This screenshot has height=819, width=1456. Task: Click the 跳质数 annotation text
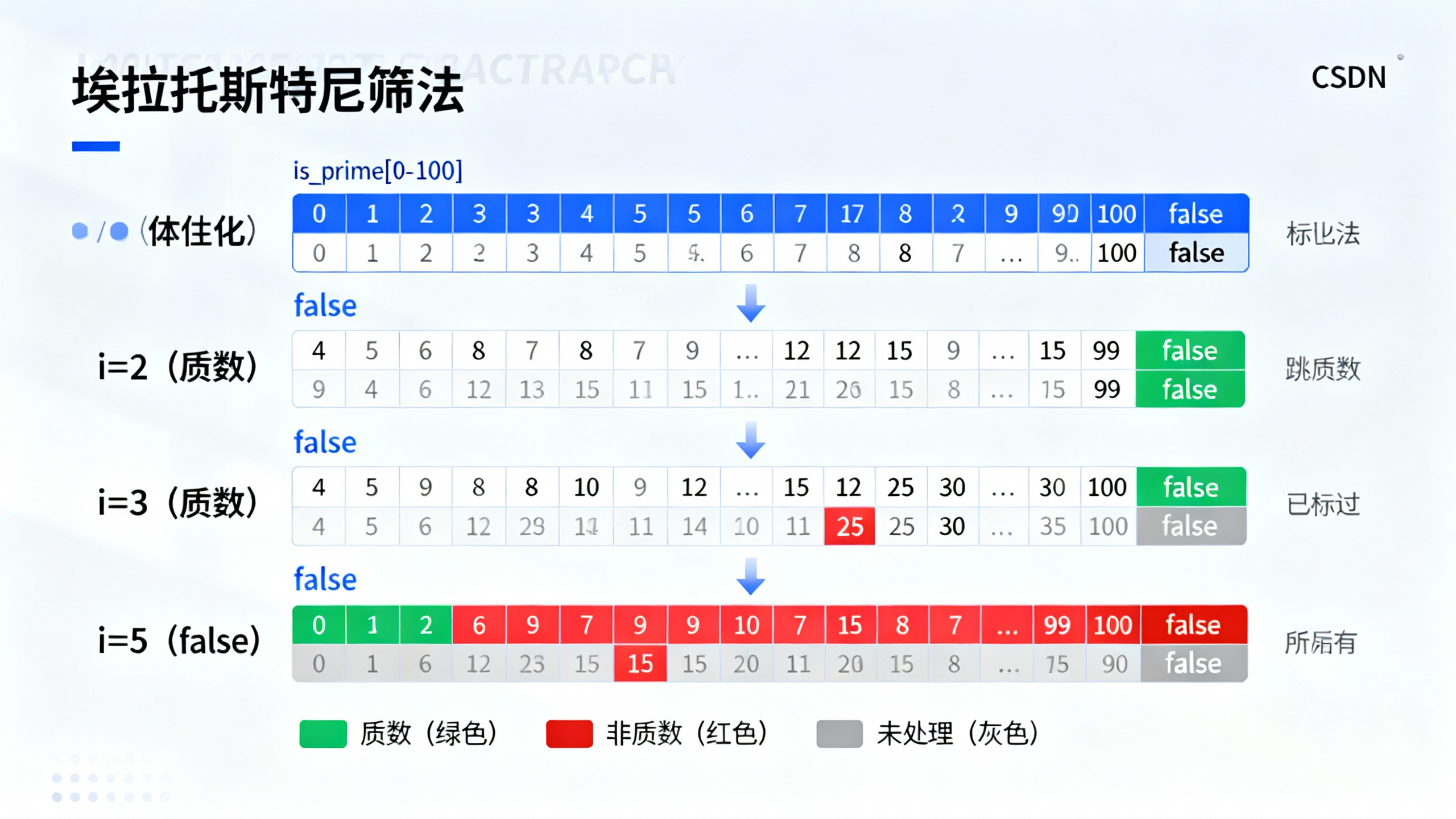[x=1323, y=370]
